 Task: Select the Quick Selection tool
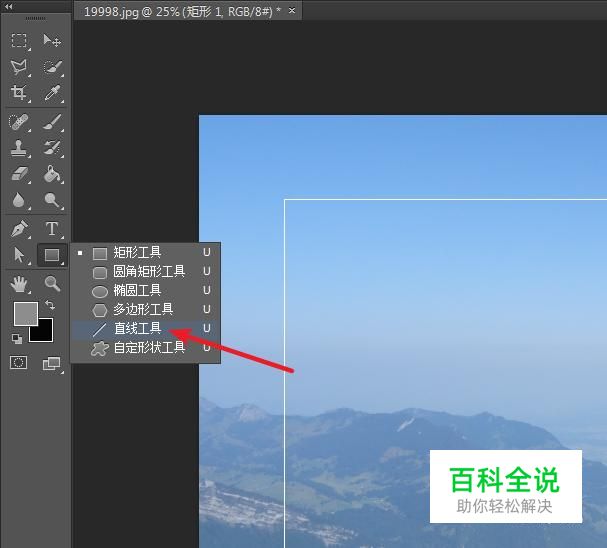tap(51, 67)
